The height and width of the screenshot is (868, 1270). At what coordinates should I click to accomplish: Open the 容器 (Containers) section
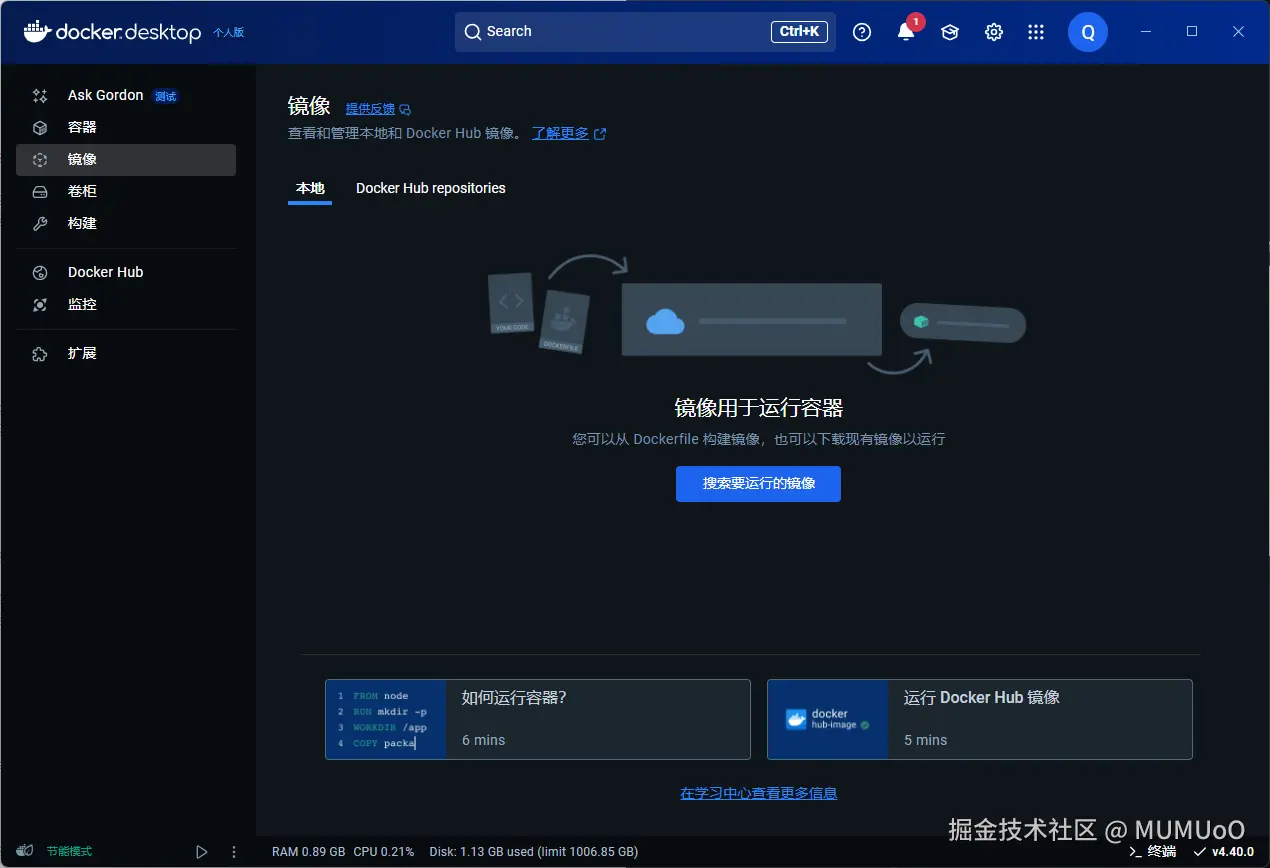126,128
